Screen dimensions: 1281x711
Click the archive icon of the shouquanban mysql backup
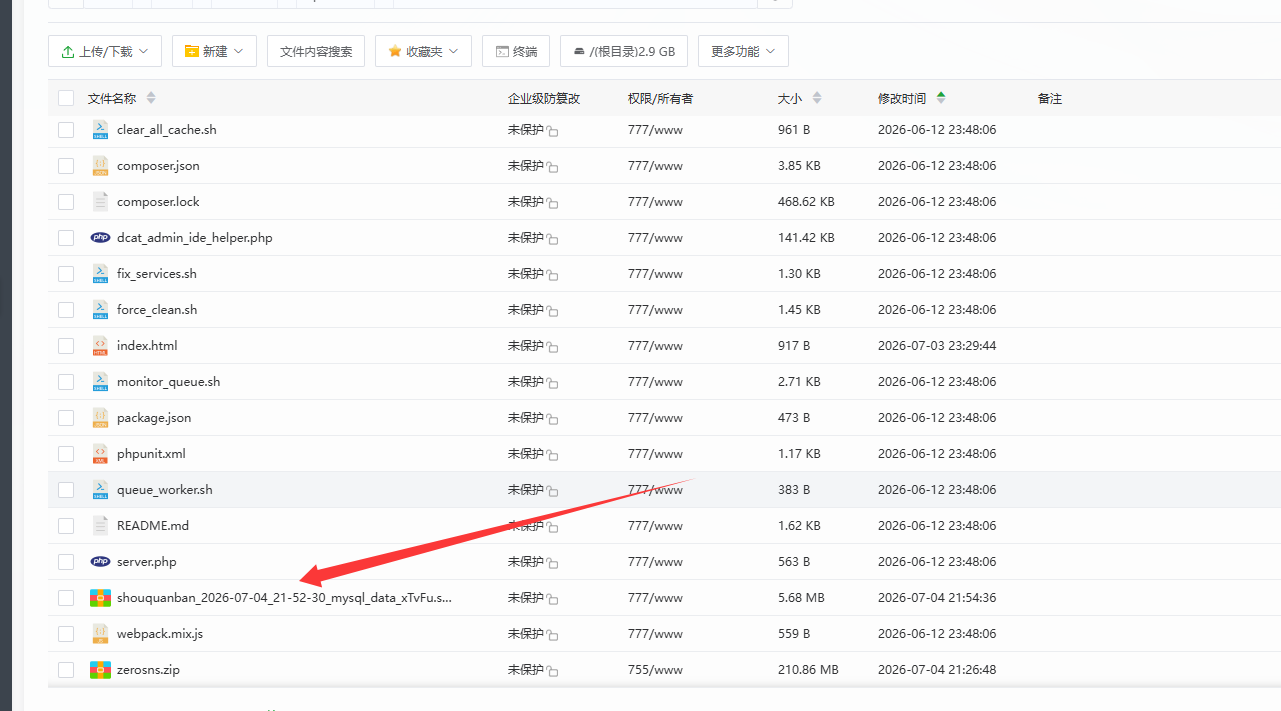(100, 597)
